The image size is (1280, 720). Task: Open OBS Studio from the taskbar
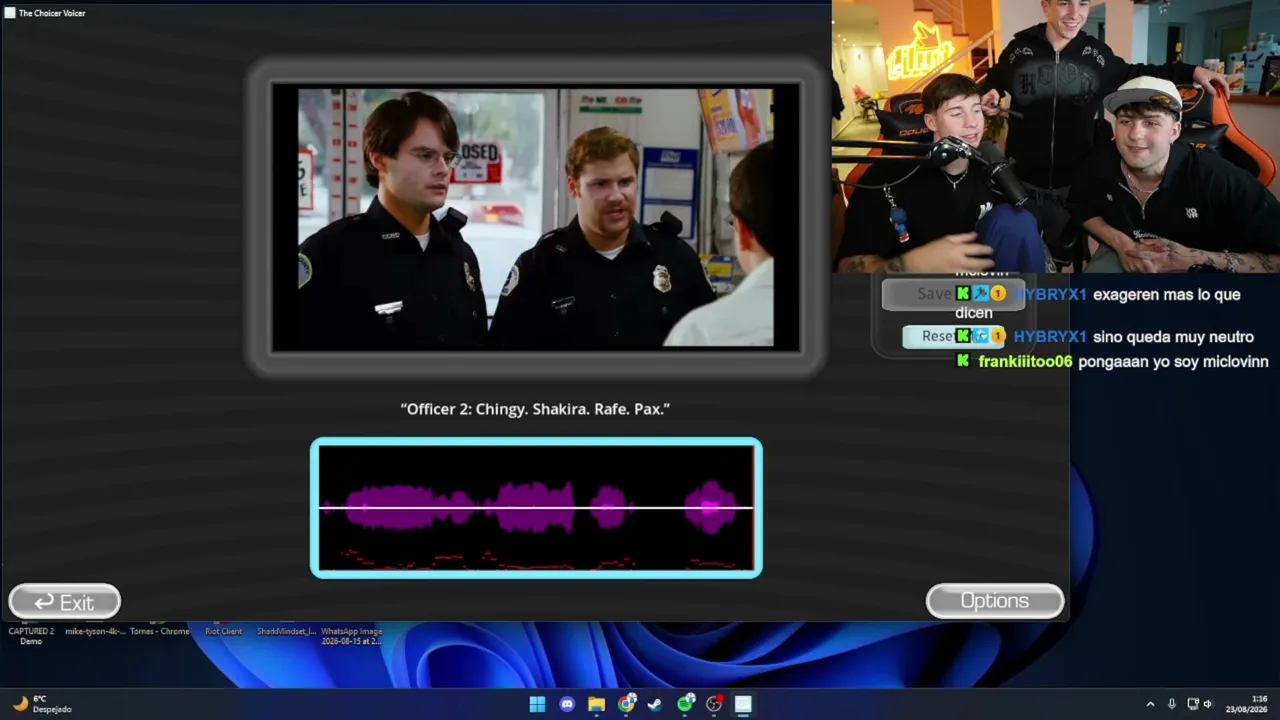click(714, 704)
